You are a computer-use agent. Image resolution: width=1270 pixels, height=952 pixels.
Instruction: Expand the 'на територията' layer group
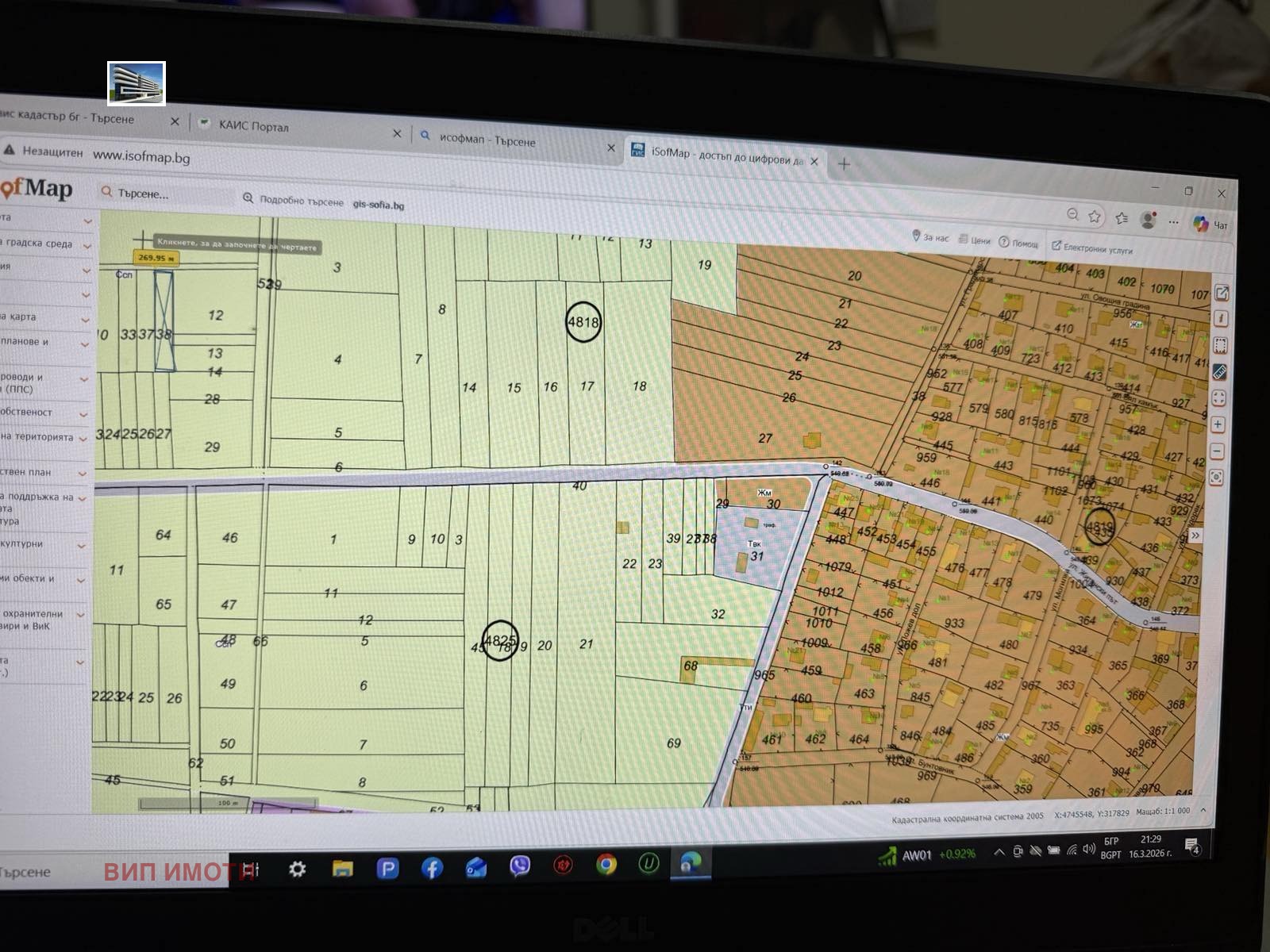[x=83, y=439]
